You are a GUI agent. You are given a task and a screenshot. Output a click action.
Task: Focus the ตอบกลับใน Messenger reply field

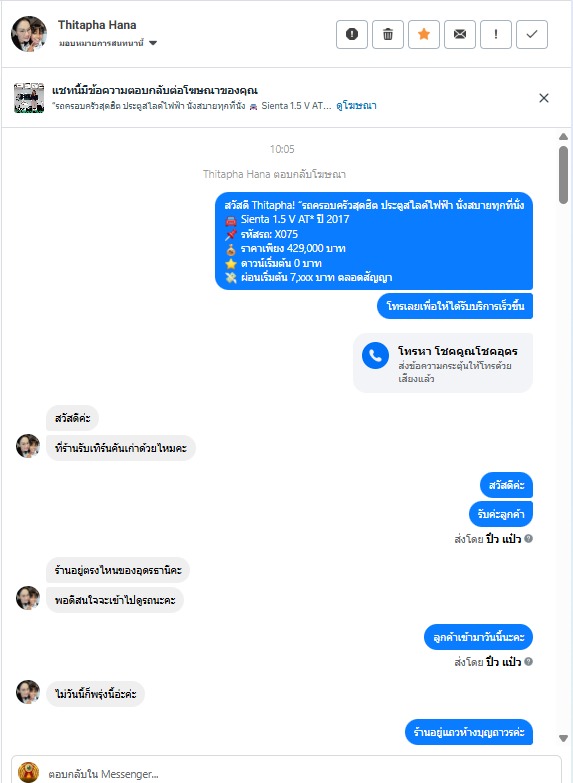pyautogui.click(x=286, y=770)
